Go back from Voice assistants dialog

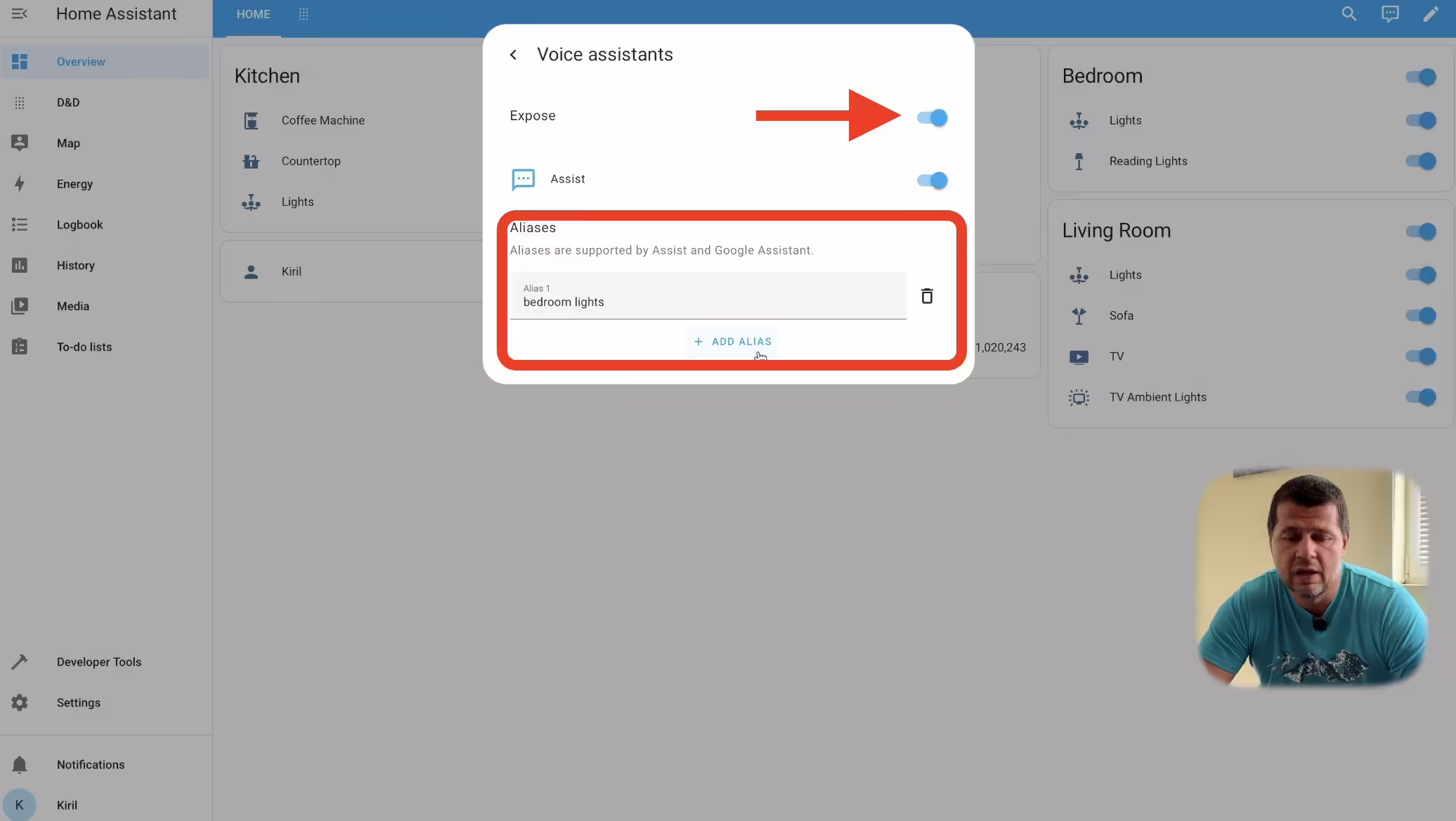(514, 55)
